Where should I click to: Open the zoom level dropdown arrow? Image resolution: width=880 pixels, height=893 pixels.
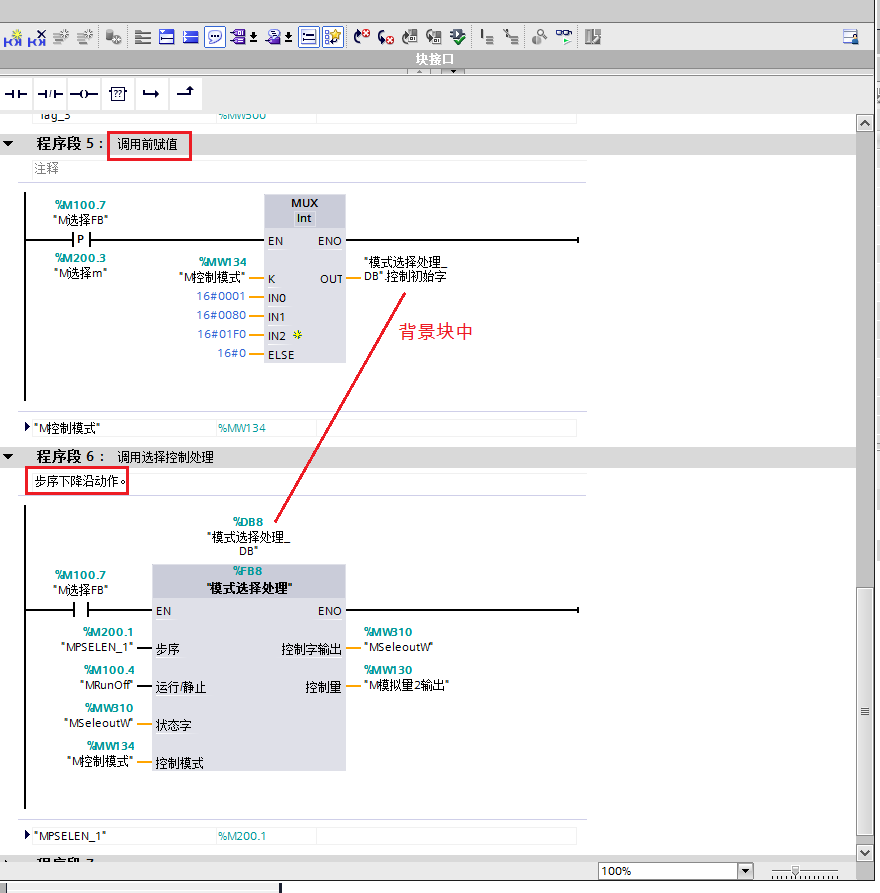(x=746, y=870)
